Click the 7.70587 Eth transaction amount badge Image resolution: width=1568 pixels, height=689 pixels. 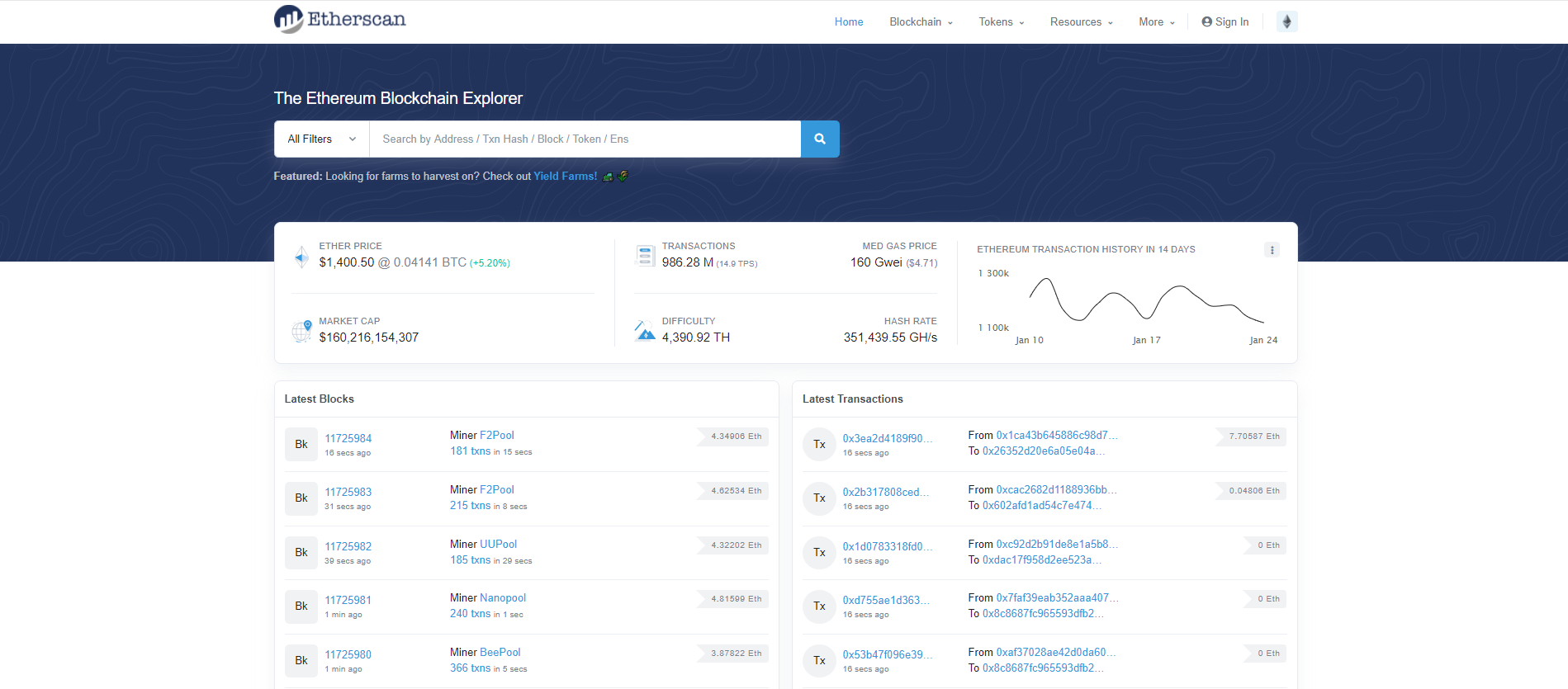coord(1252,437)
